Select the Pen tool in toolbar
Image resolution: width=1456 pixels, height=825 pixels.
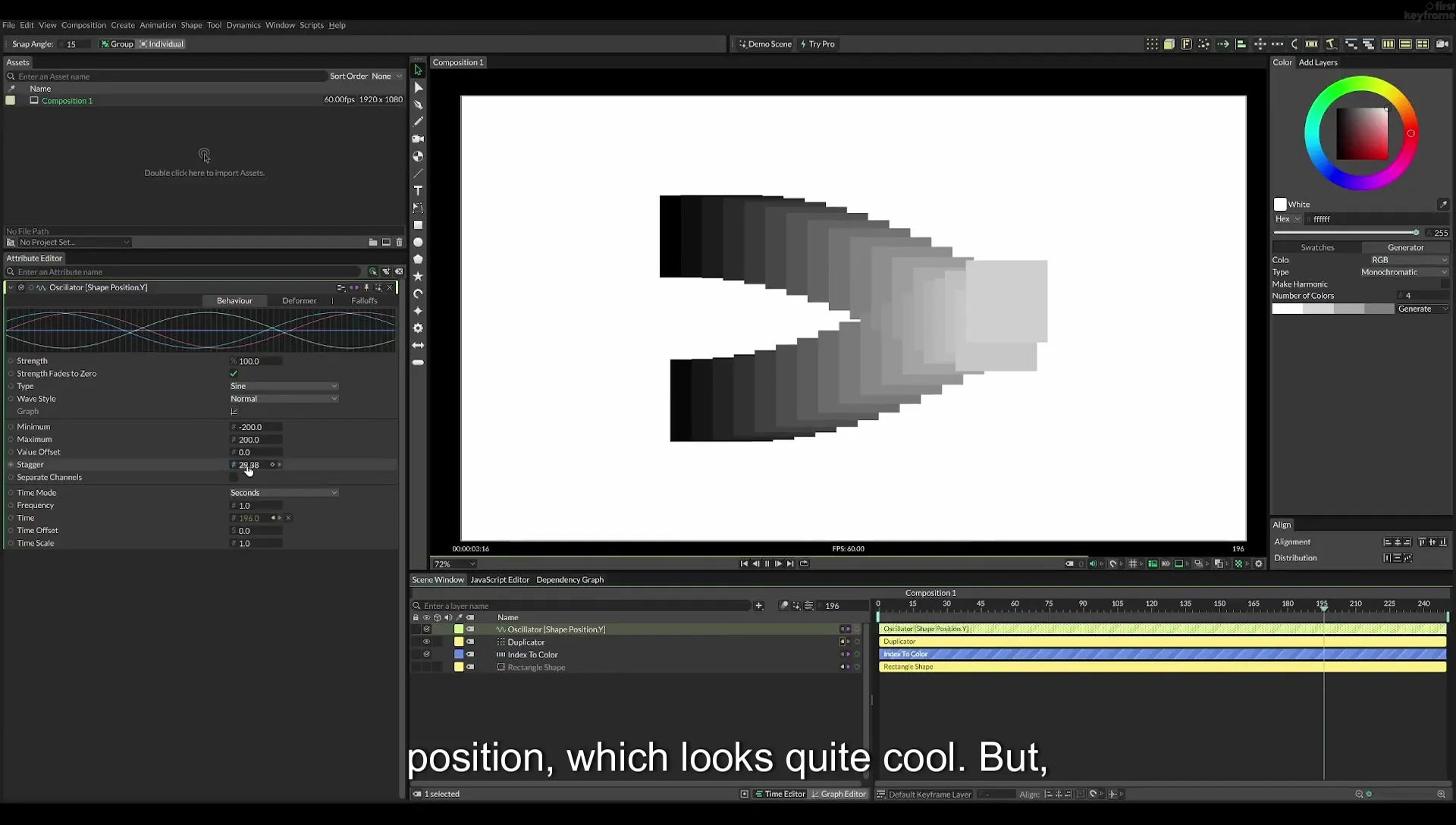click(x=418, y=105)
